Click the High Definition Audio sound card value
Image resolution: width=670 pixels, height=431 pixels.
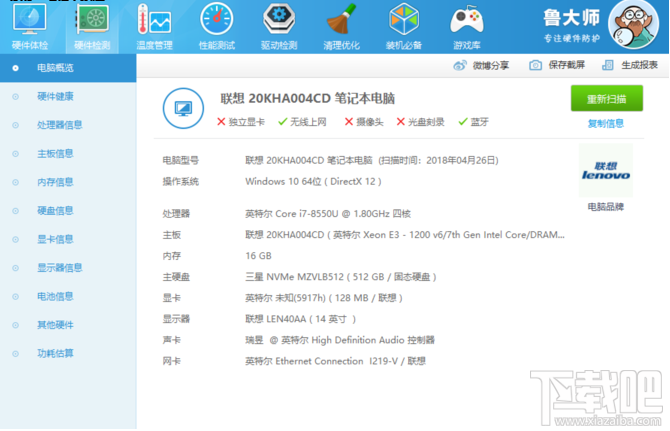(340, 340)
